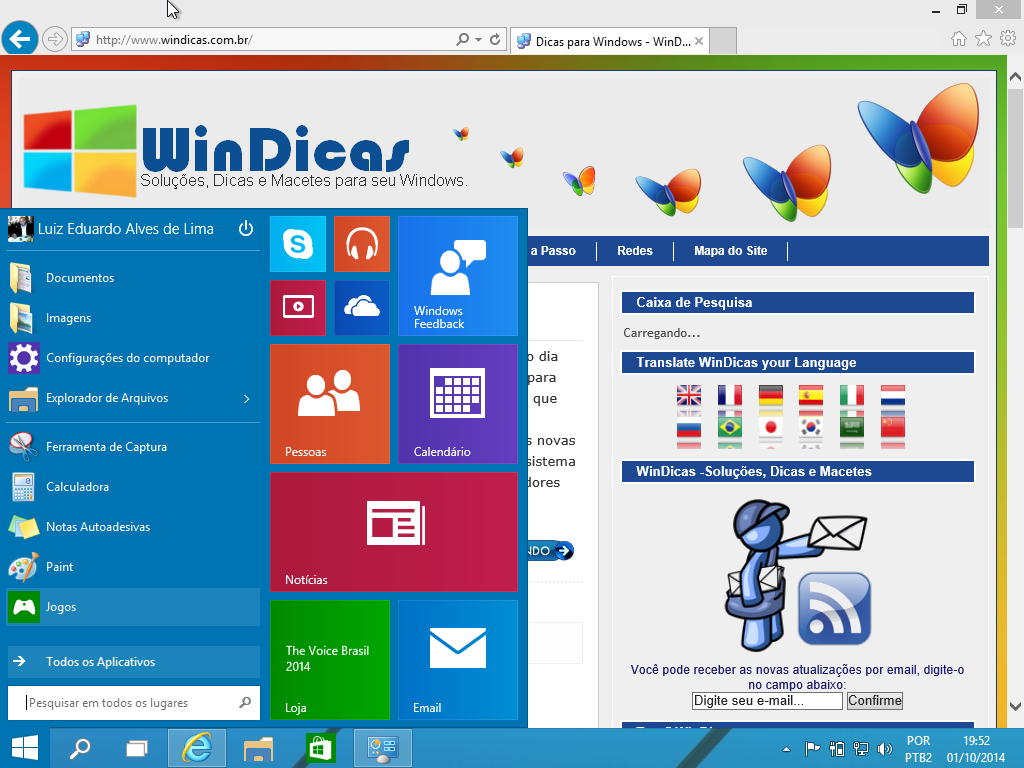Open Store from taskbar

point(320,748)
